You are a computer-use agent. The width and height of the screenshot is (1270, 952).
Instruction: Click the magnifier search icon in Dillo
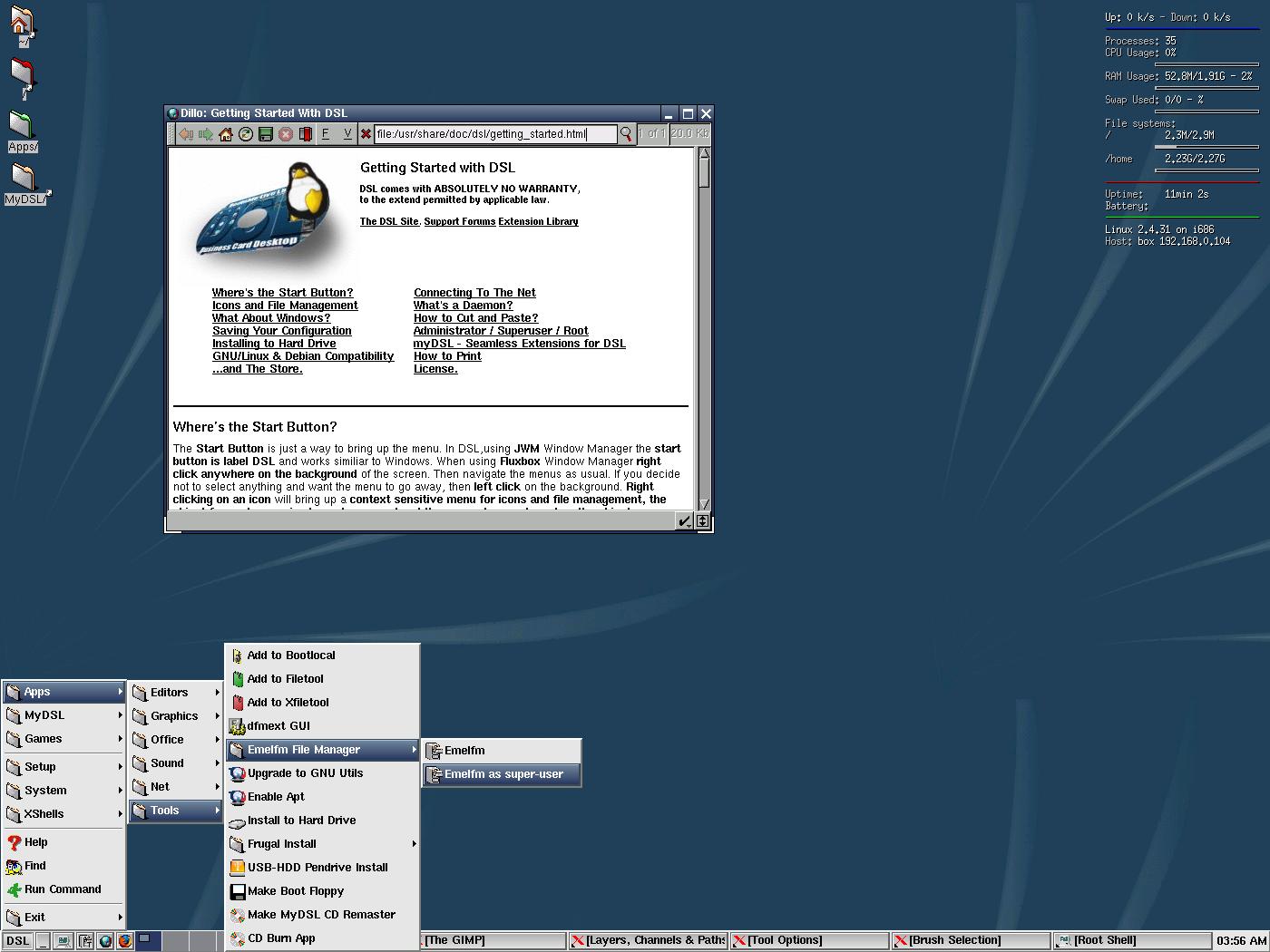pos(626,134)
